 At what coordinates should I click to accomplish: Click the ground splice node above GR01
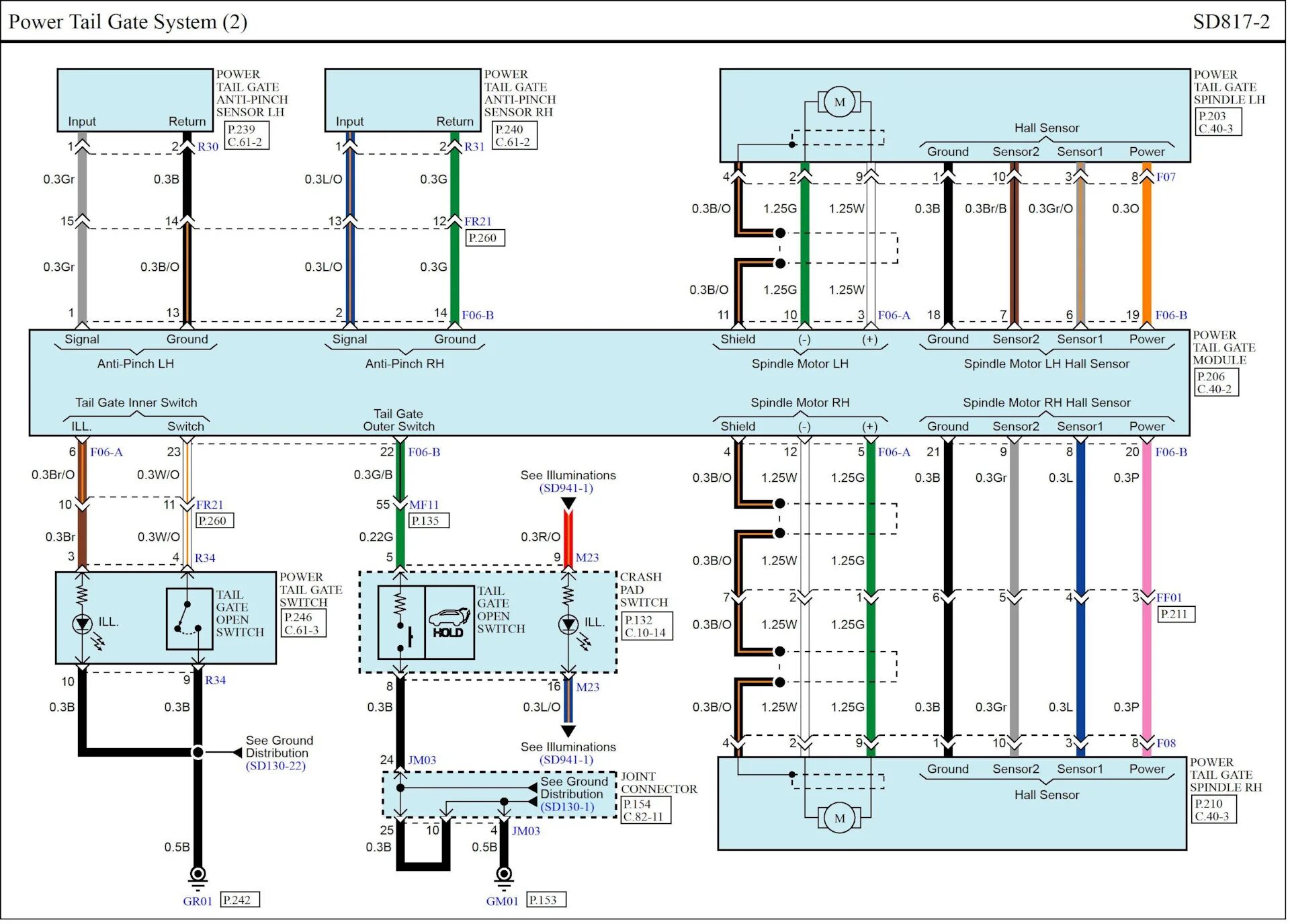(198, 752)
